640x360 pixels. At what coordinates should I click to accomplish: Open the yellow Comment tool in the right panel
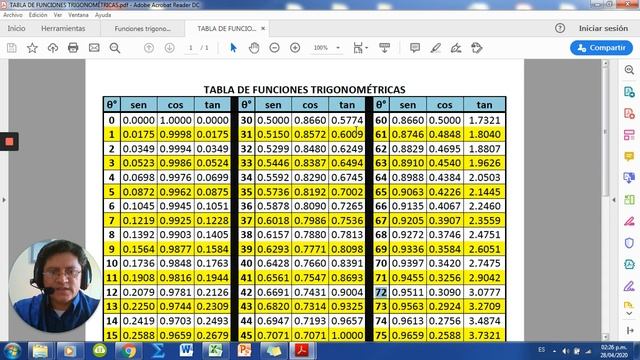629,157
